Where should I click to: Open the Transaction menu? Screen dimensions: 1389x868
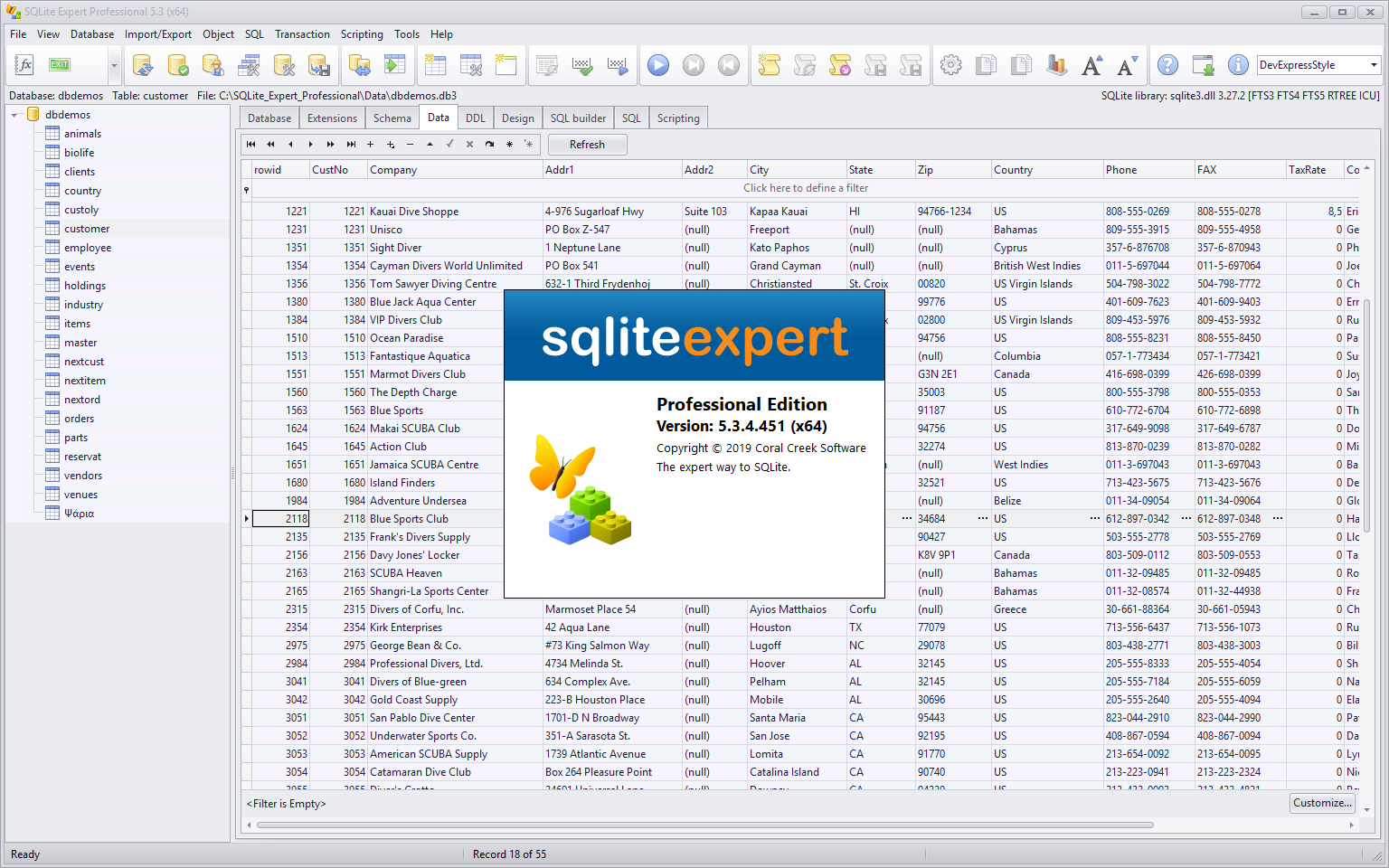click(x=303, y=34)
